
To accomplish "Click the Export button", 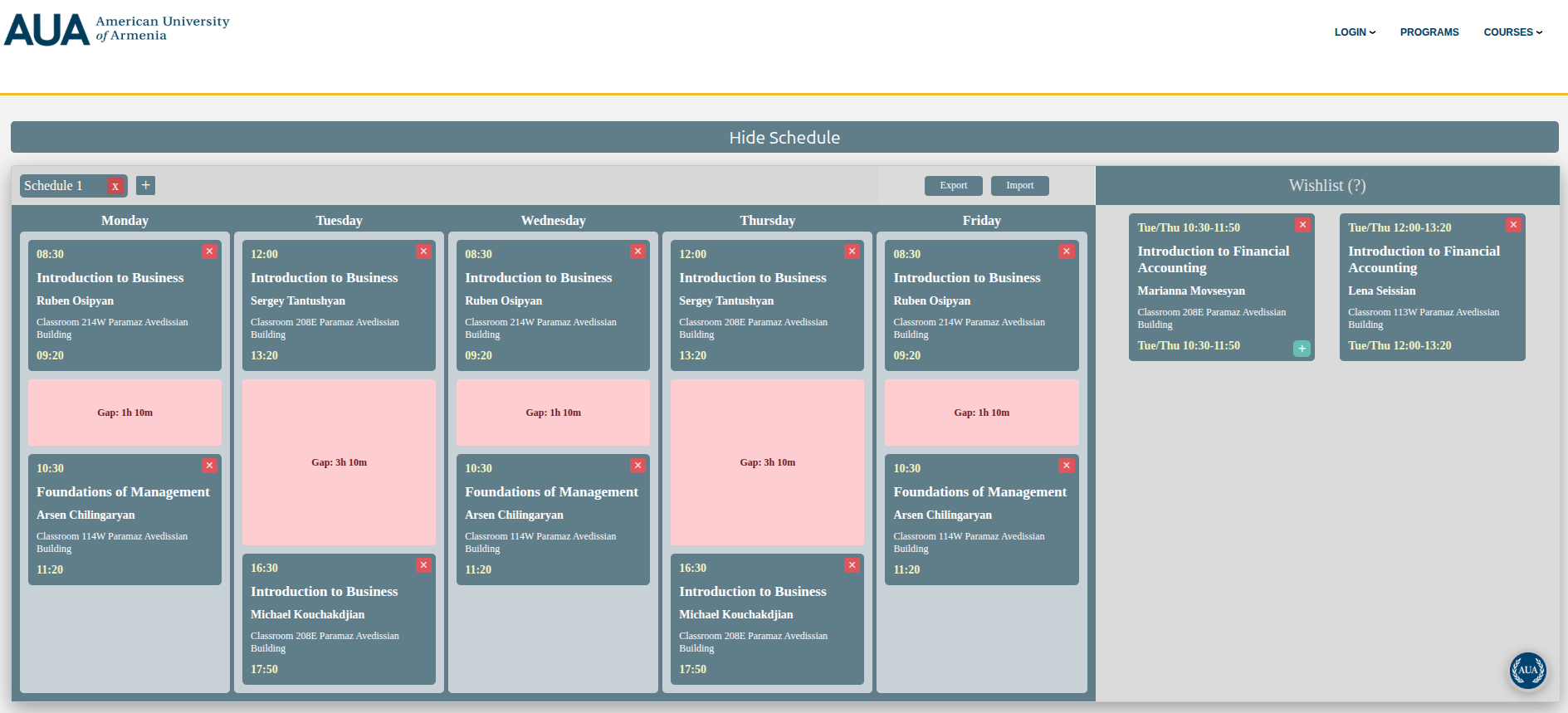I will coord(953,186).
